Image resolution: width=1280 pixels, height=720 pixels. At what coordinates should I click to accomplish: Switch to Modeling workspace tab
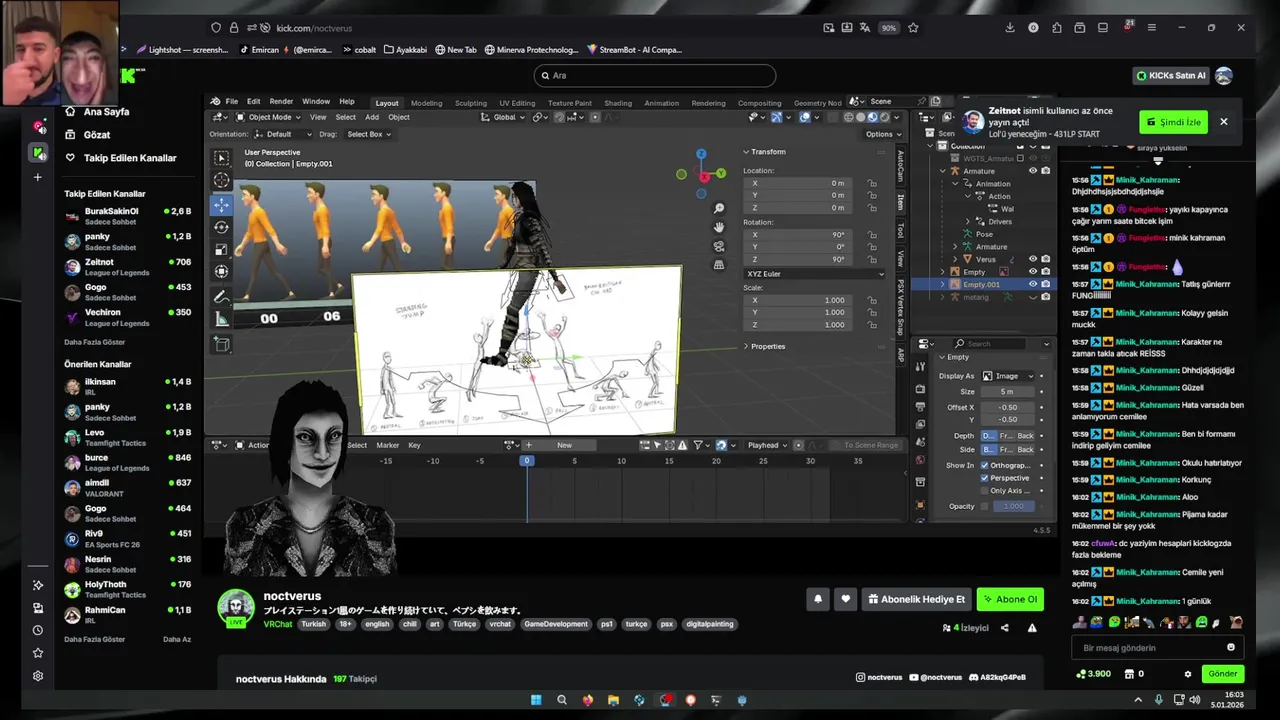point(426,103)
